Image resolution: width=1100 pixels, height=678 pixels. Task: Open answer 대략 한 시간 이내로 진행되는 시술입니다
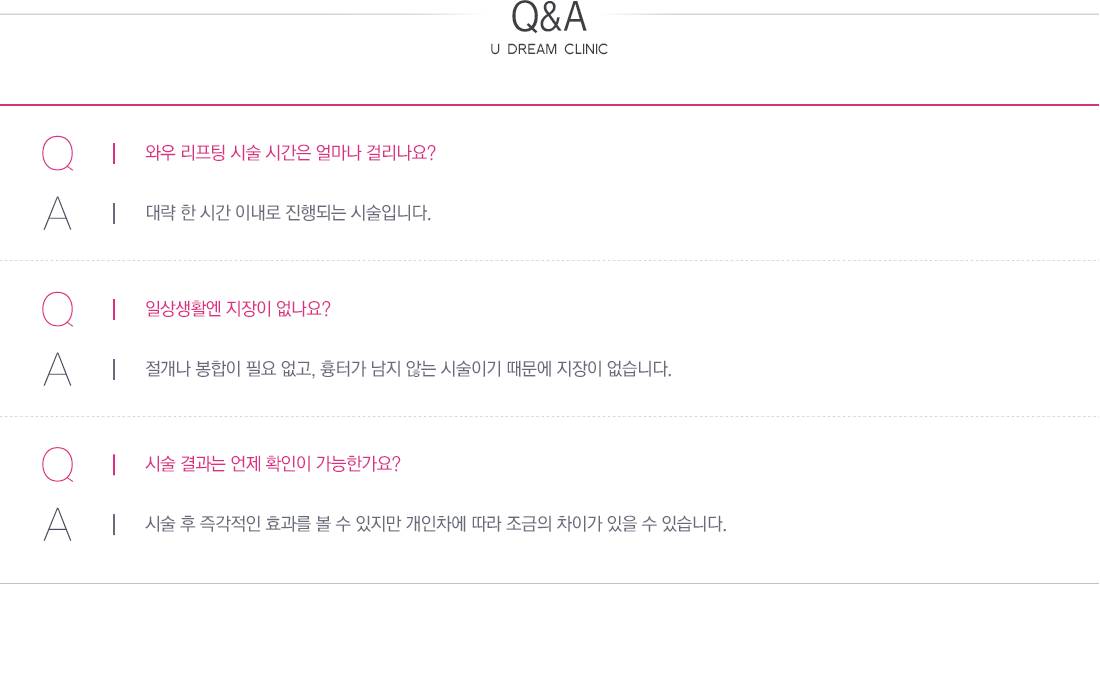coord(288,213)
